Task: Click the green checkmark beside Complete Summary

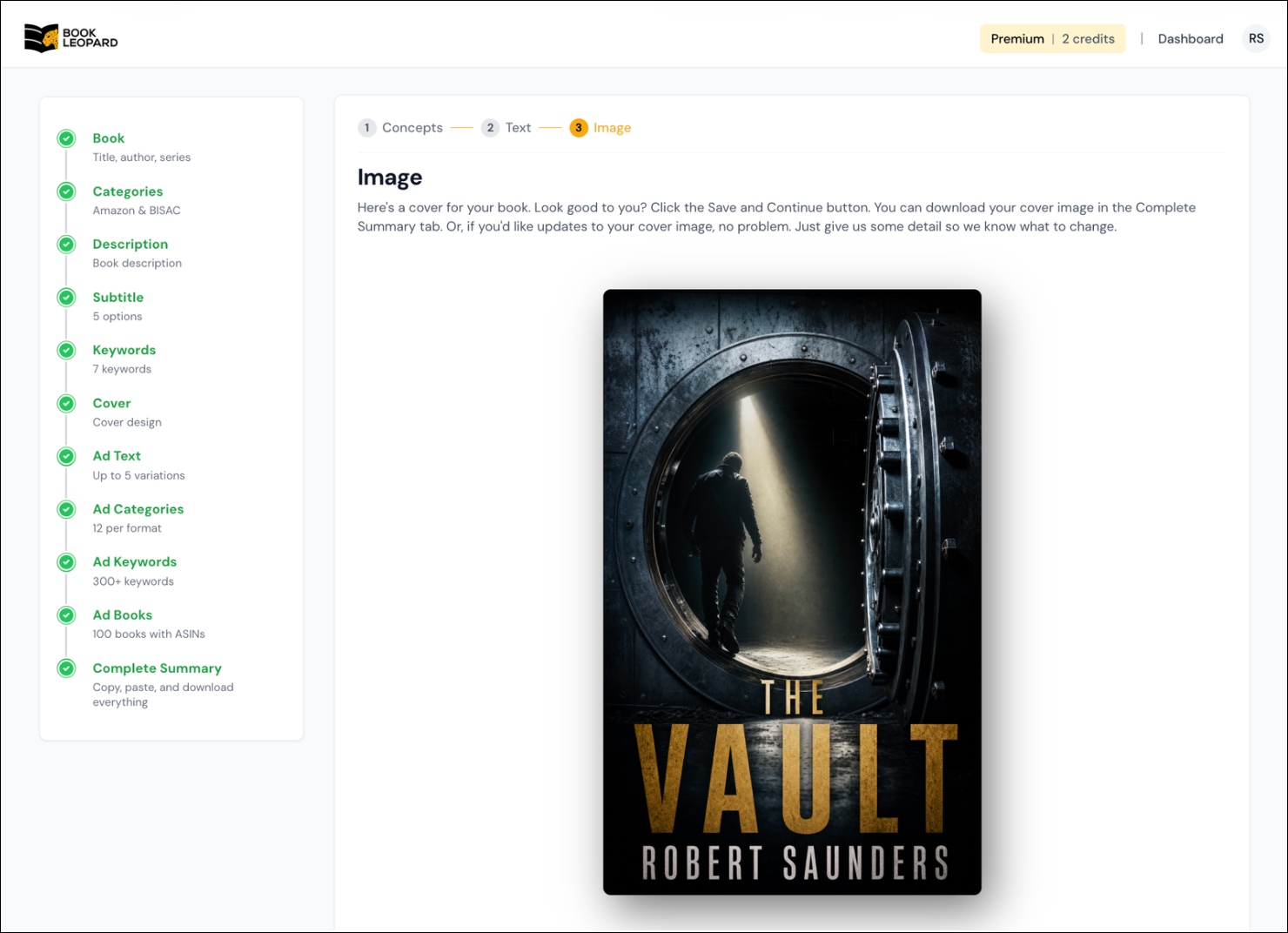Action: tap(66, 668)
